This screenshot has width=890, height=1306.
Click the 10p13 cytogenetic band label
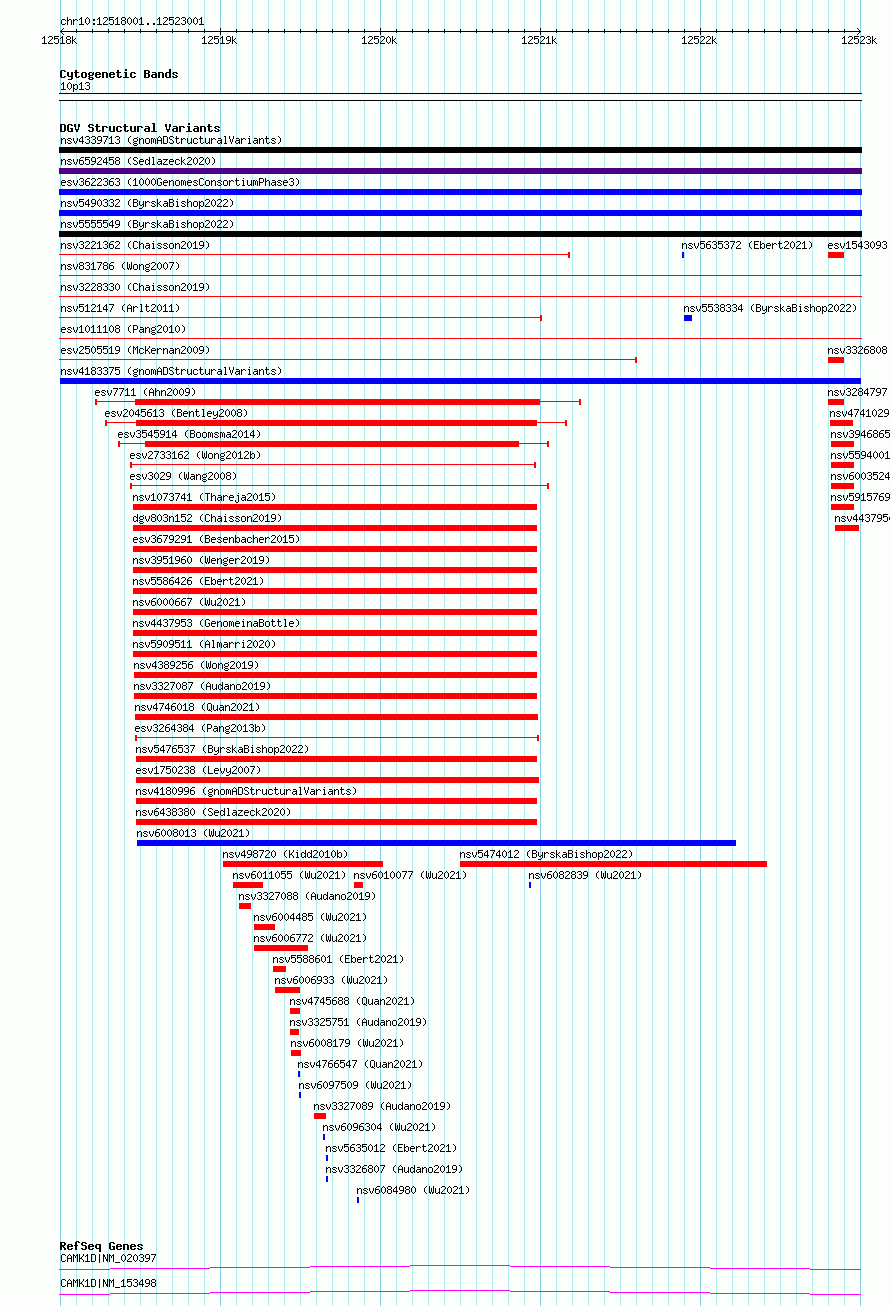click(x=75, y=86)
